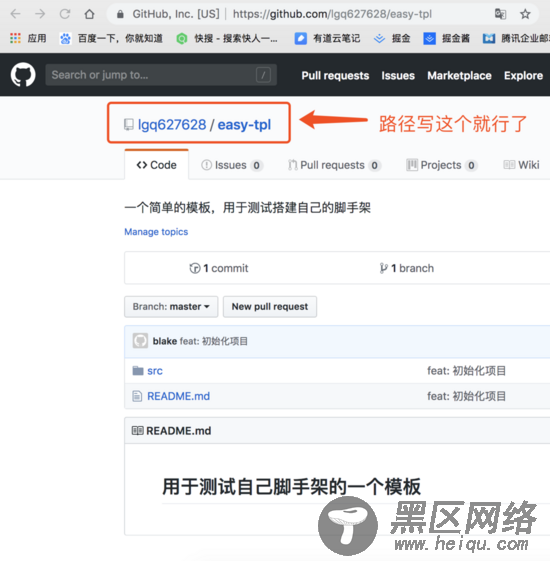Click the slash shortcut icon in search box

[263, 75]
